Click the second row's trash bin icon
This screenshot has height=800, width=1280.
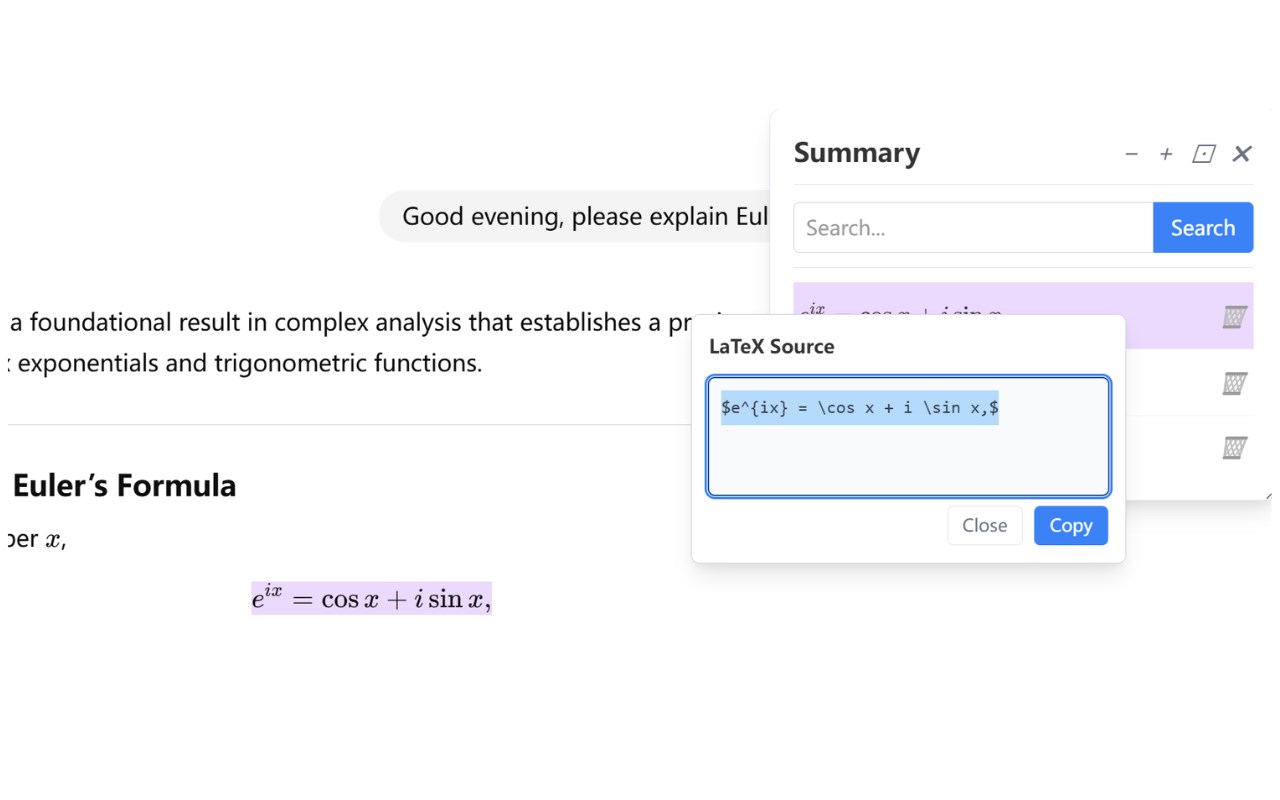click(1235, 383)
